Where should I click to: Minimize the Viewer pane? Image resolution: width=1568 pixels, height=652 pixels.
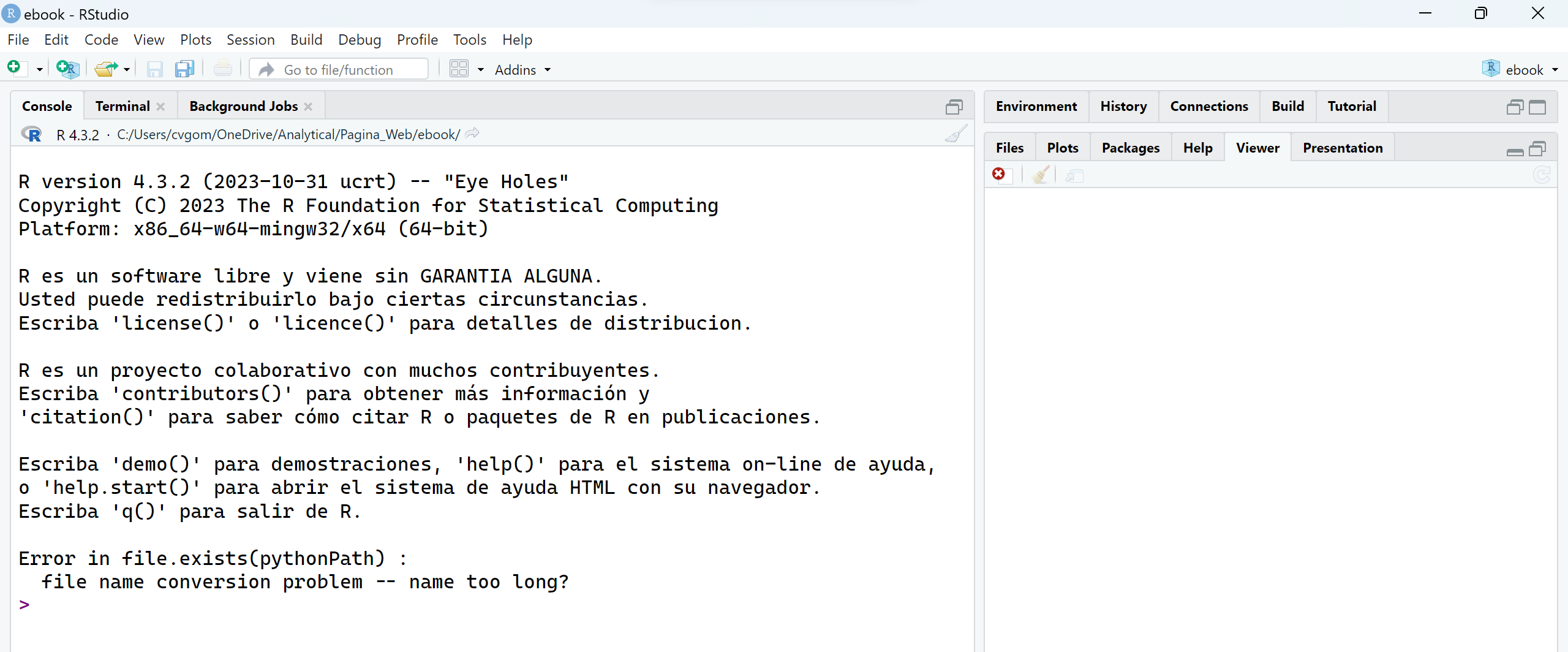[x=1515, y=150]
